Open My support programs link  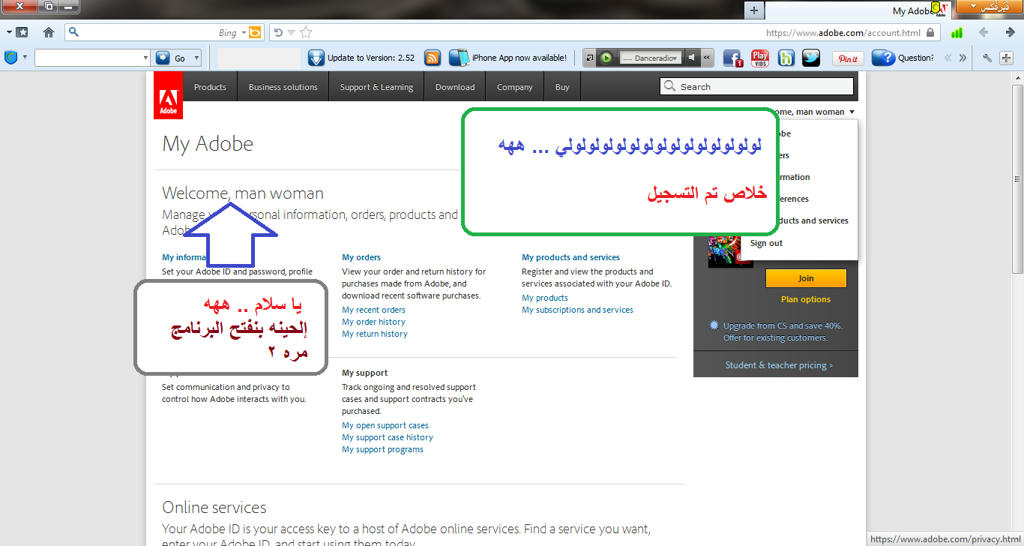click(x=383, y=449)
